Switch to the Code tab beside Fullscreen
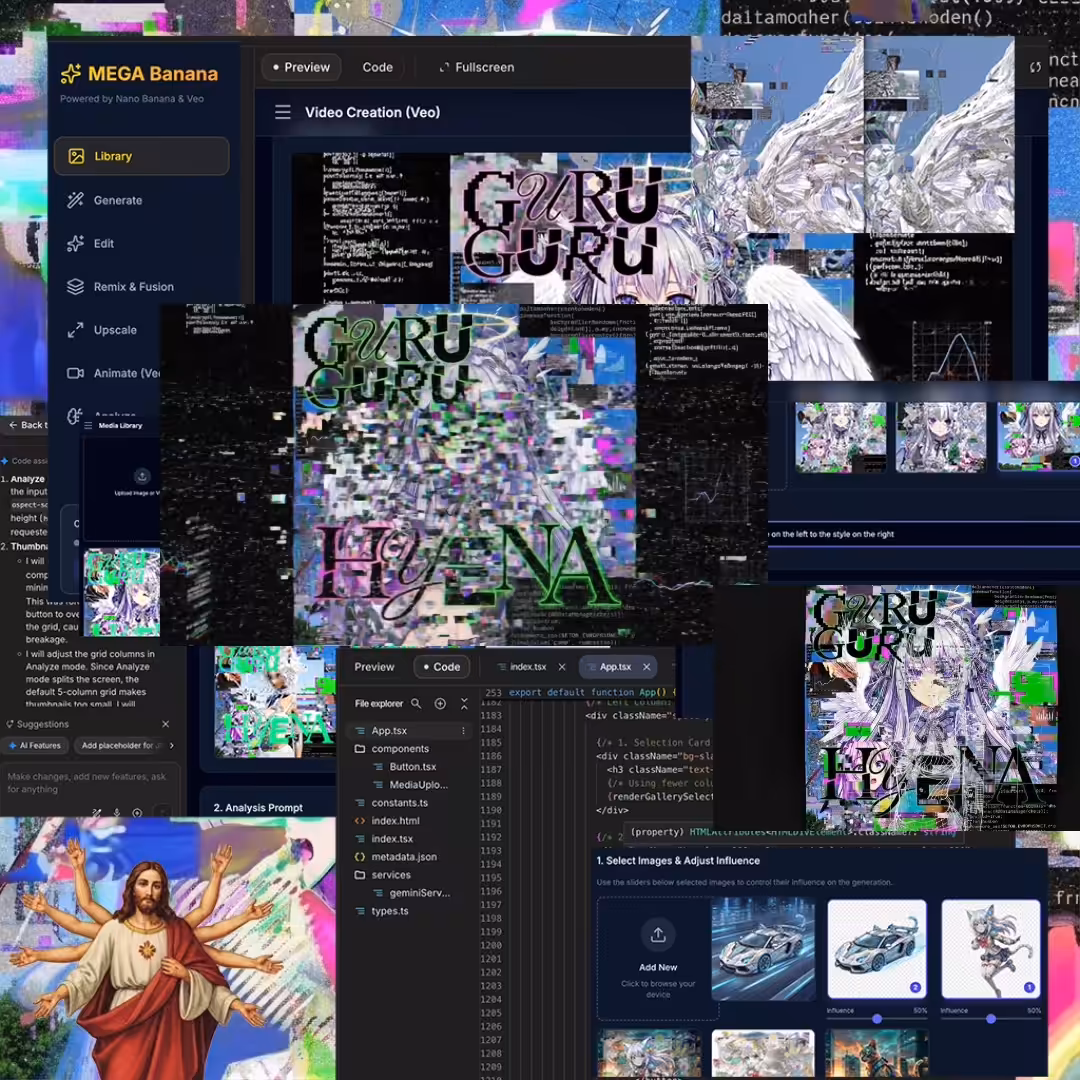This screenshot has width=1080, height=1080. pos(377,68)
